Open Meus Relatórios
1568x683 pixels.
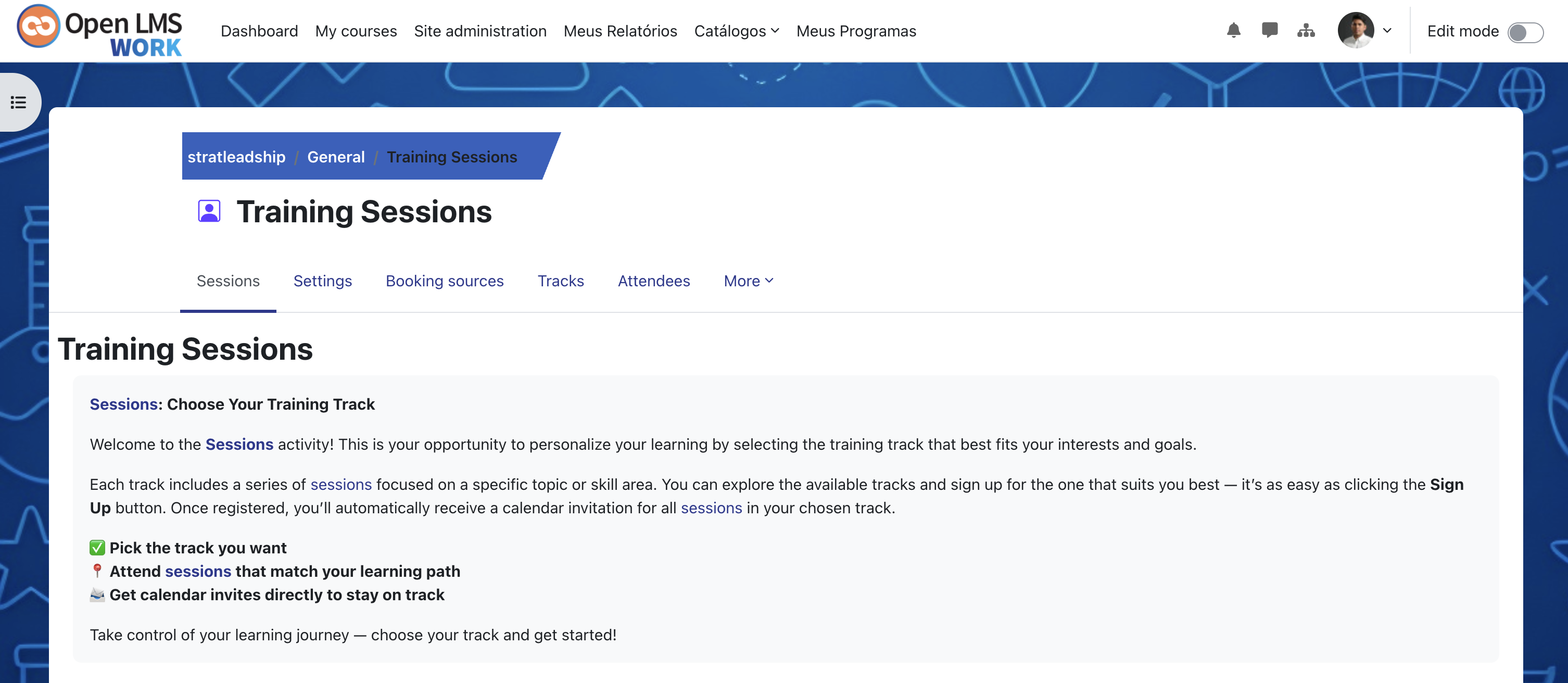(619, 31)
